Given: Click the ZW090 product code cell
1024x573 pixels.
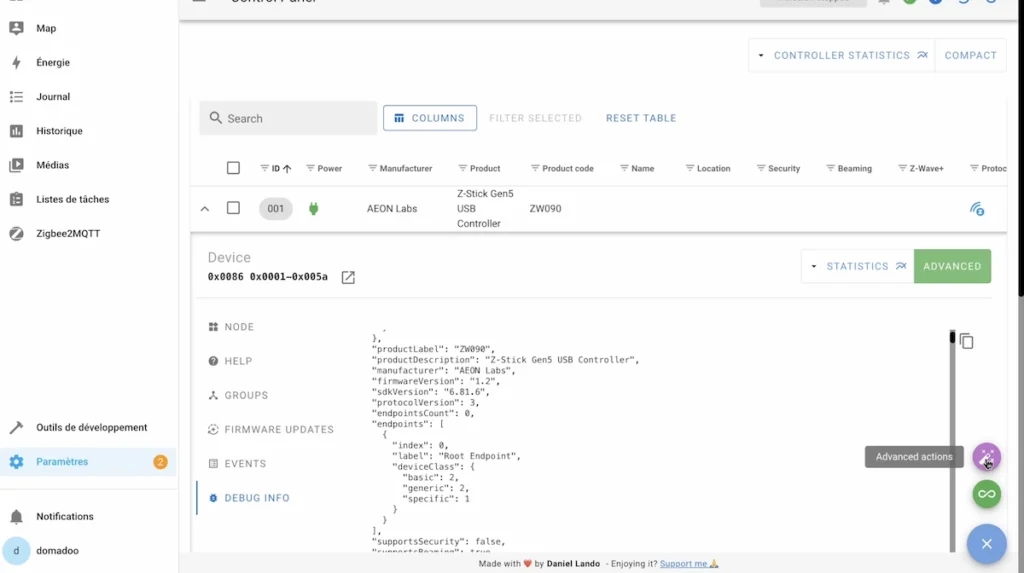Looking at the screenshot, I should [545, 209].
